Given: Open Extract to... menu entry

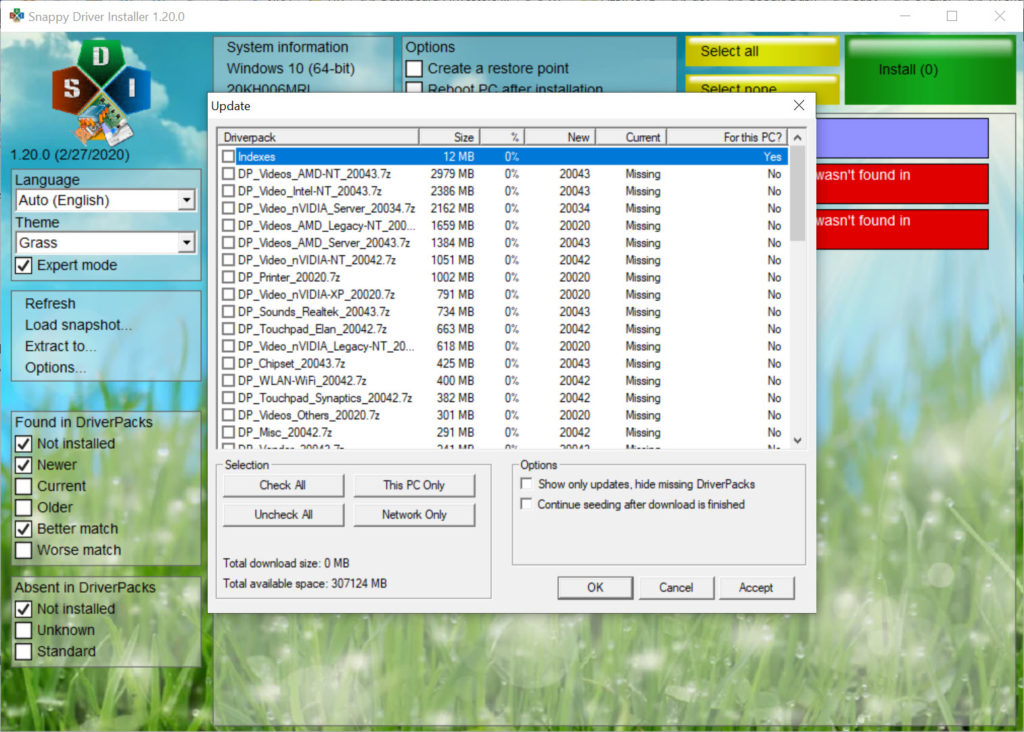Looking at the screenshot, I should [x=60, y=346].
